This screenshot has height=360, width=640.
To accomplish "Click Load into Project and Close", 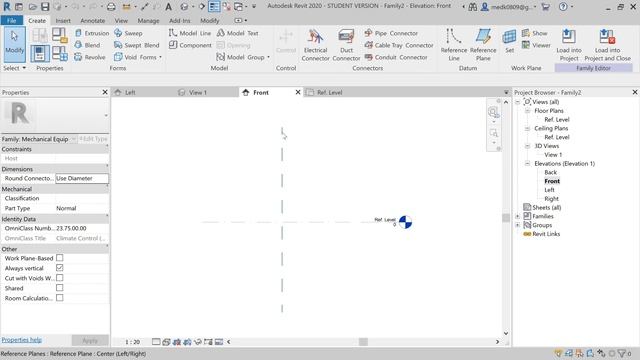I will 607,45.
